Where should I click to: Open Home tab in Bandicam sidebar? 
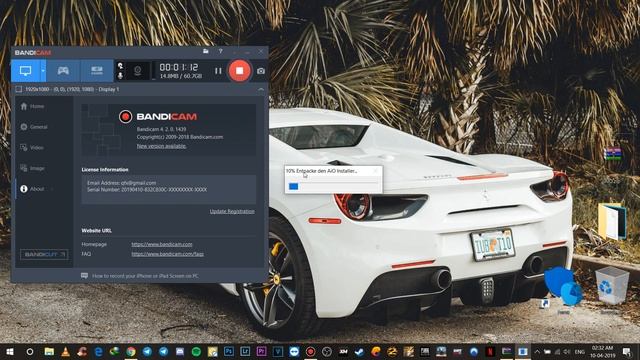[x=32, y=106]
